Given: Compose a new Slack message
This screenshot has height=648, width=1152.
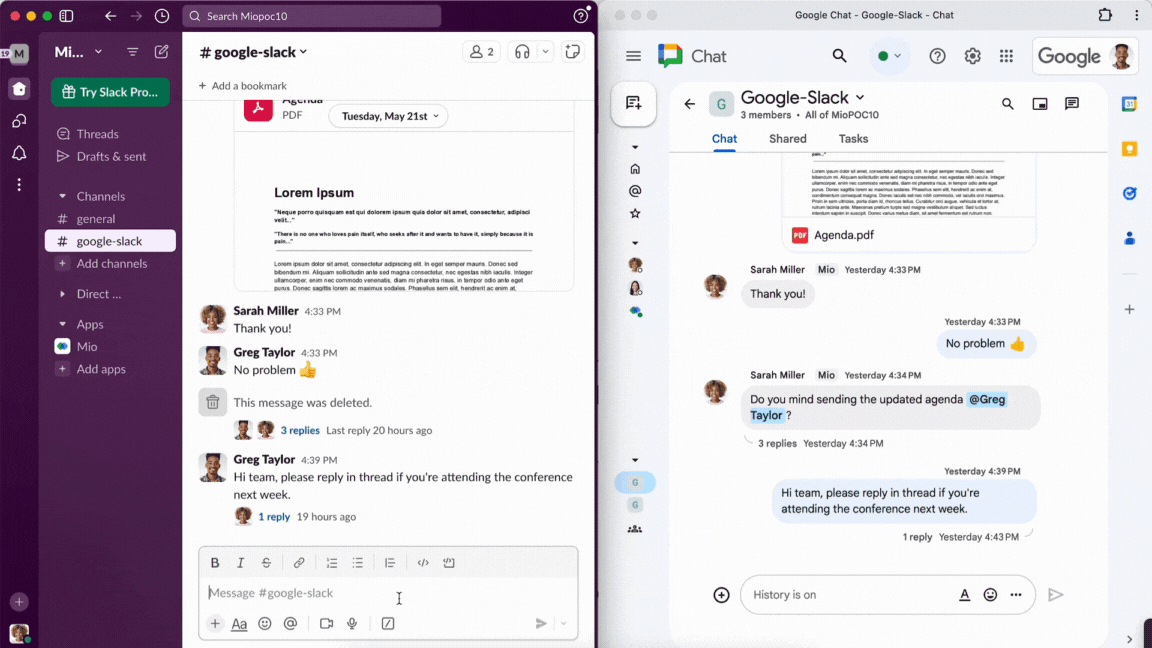Looking at the screenshot, I should pyautogui.click(x=162, y=52).
